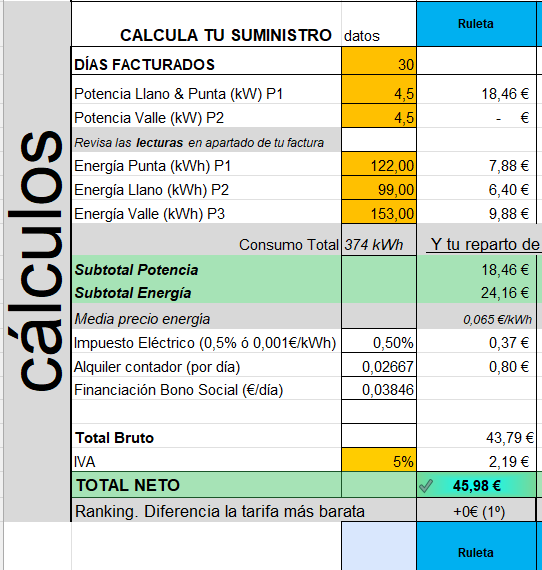Select the Potencia Valle P2 4,5 cell
The height and width of the screenshot is (570, 542).
pyautogui.click(x=379, y=116)
